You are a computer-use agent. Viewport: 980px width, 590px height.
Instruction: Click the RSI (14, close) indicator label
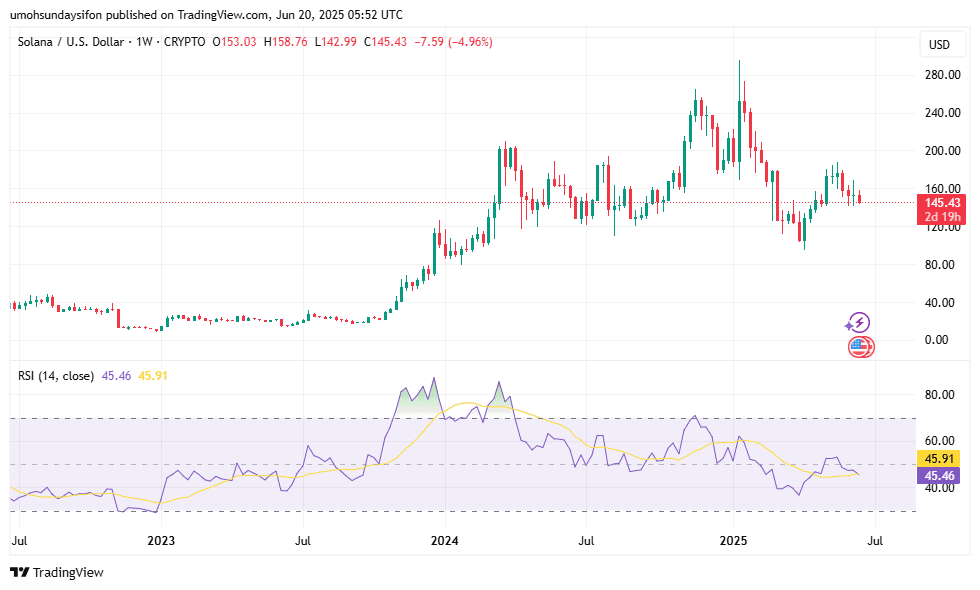(56, 376)
